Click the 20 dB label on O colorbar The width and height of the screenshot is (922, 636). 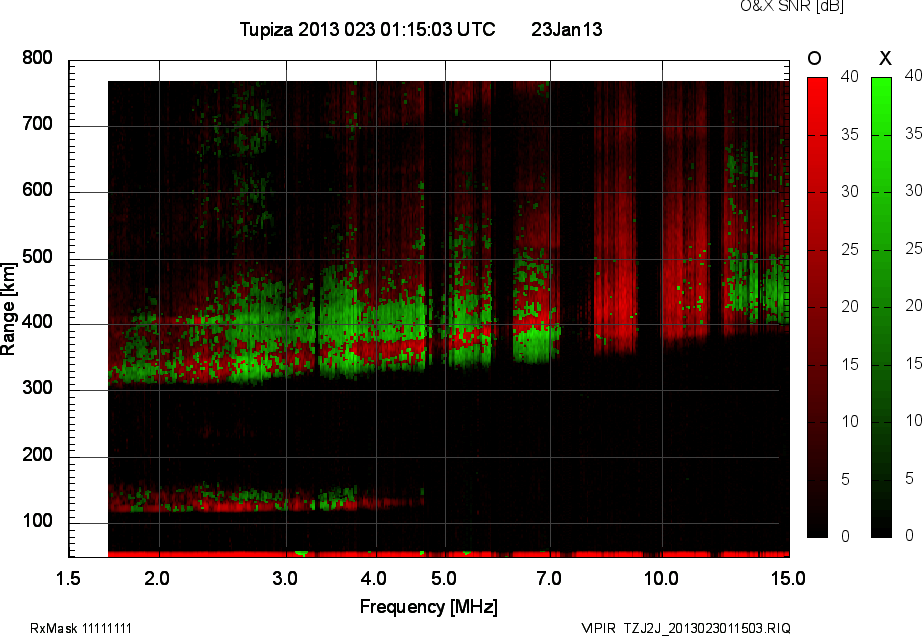coord(850,306)
